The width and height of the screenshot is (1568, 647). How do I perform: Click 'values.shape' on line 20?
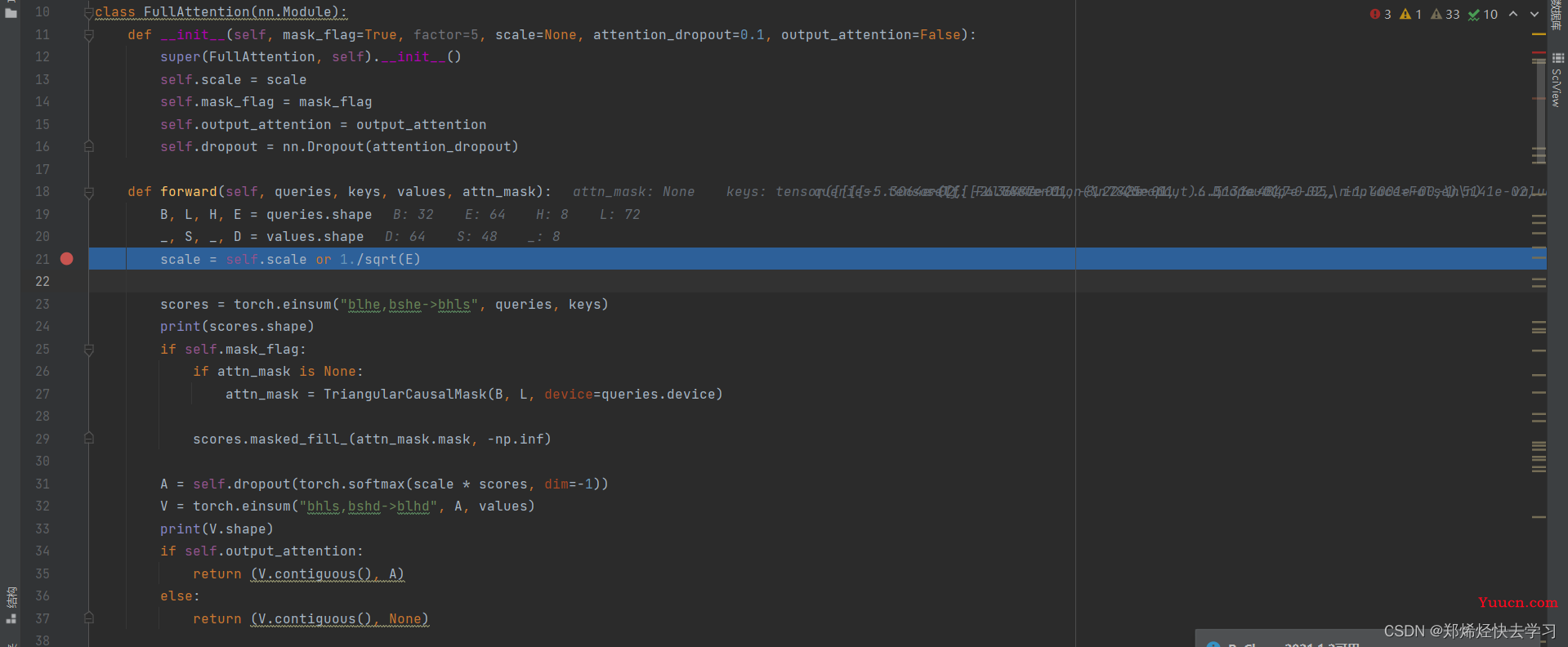point(315,237)
